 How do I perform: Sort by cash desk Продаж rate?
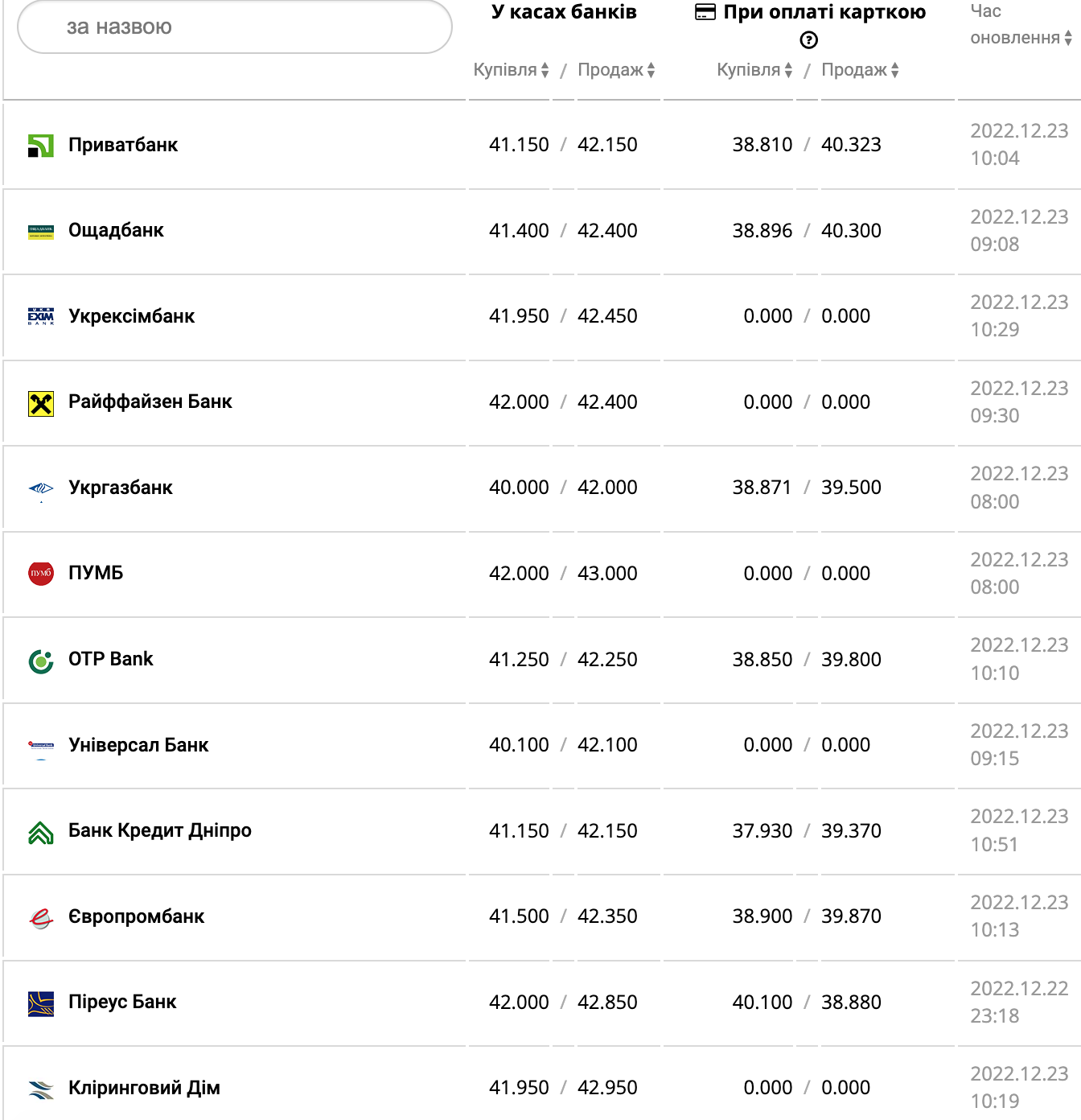[616, 70]
